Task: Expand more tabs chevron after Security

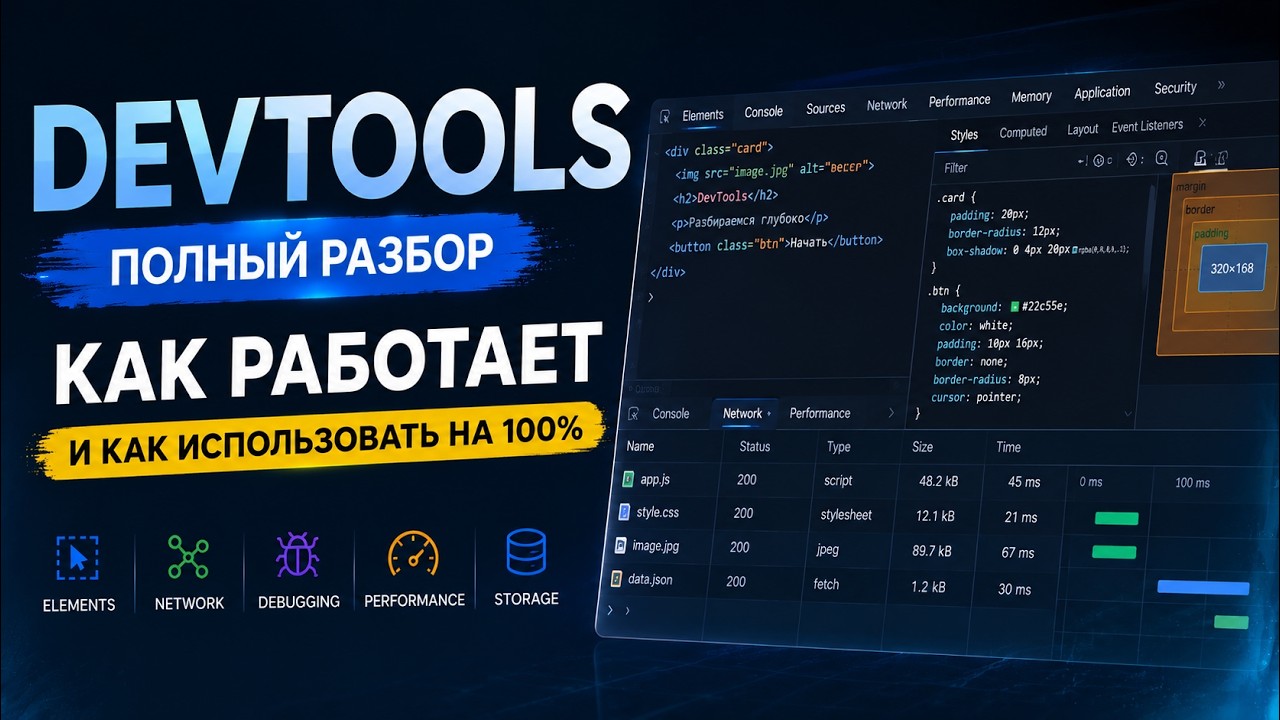Action: [1220, 85]
